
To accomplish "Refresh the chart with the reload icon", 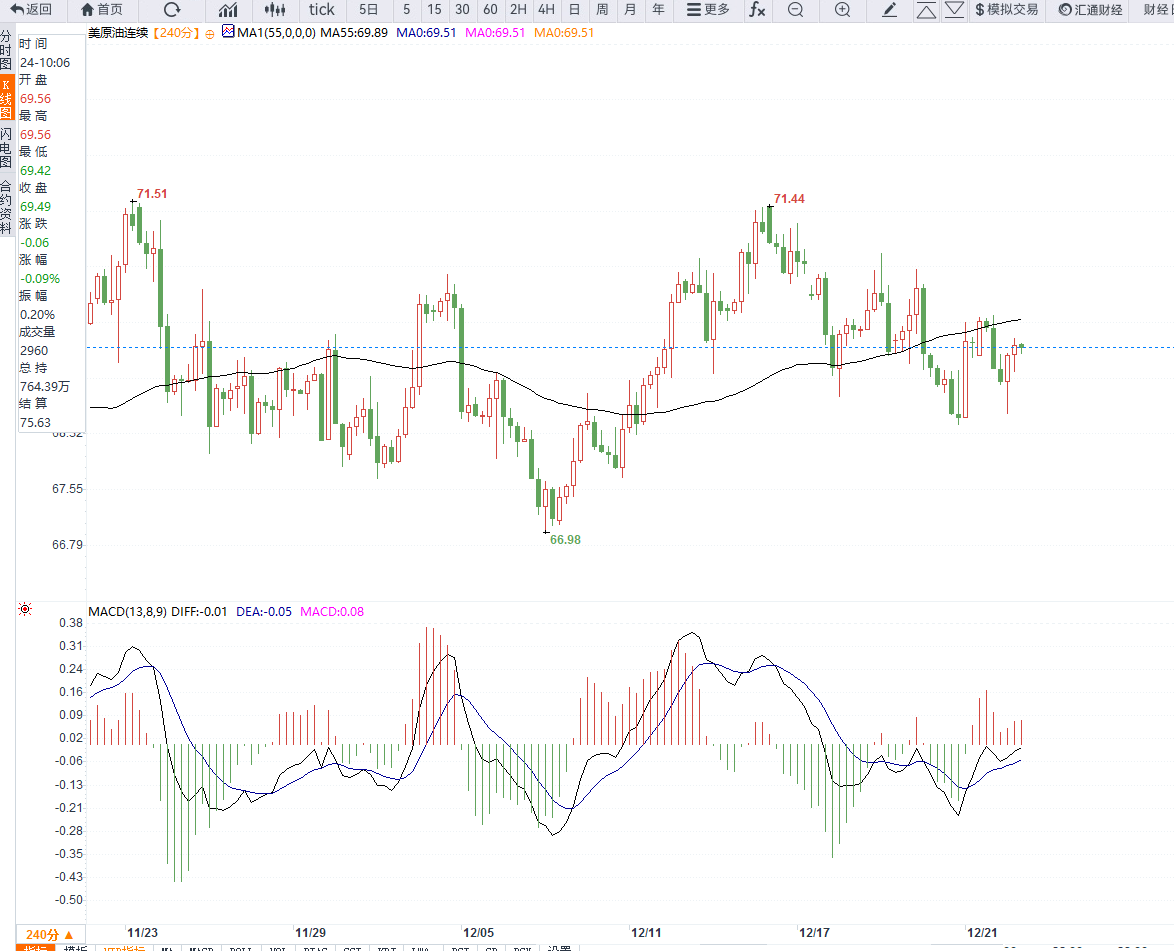I will pos(172,10).
